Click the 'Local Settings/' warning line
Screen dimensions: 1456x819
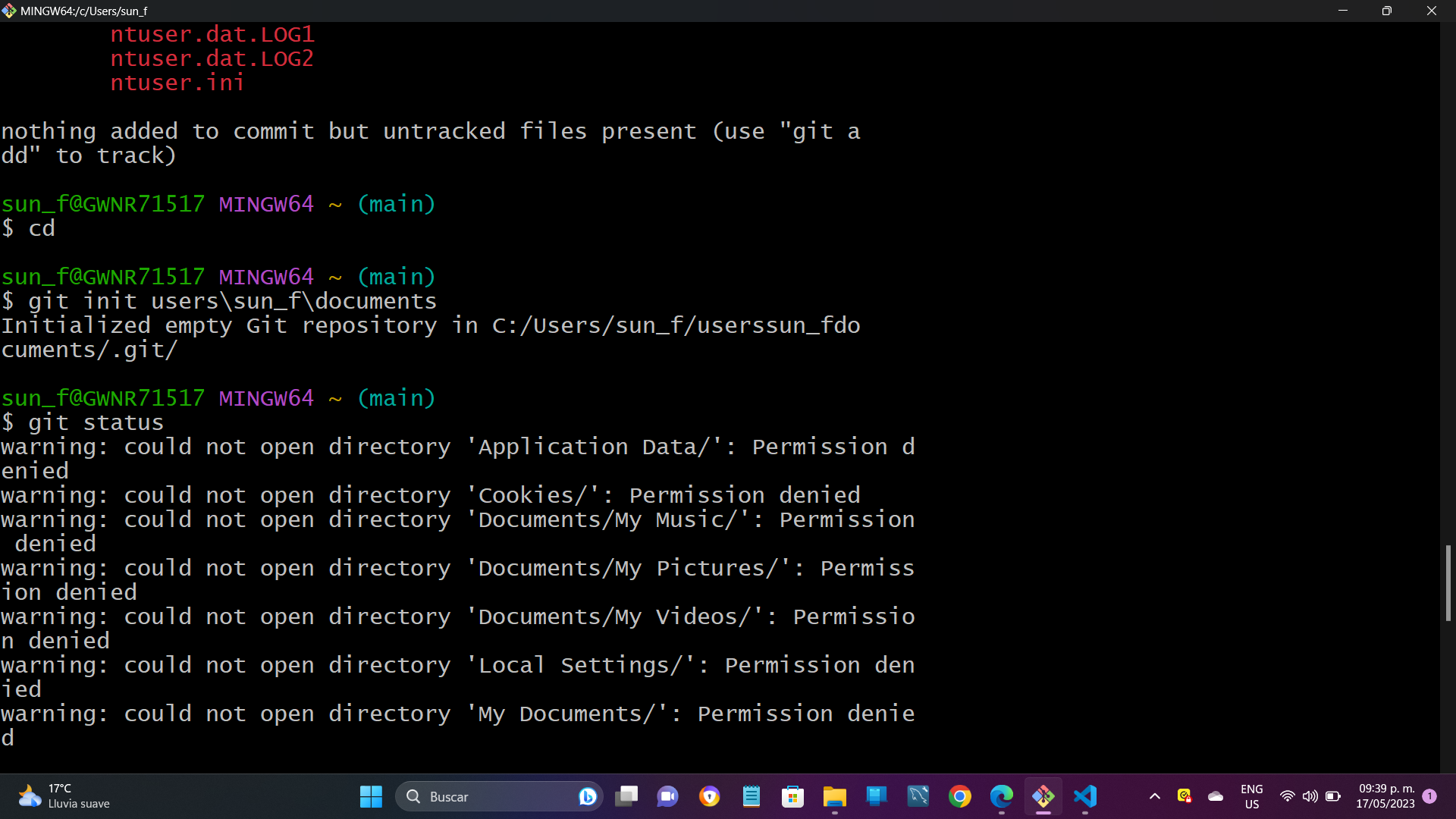(x=458, y=677)
